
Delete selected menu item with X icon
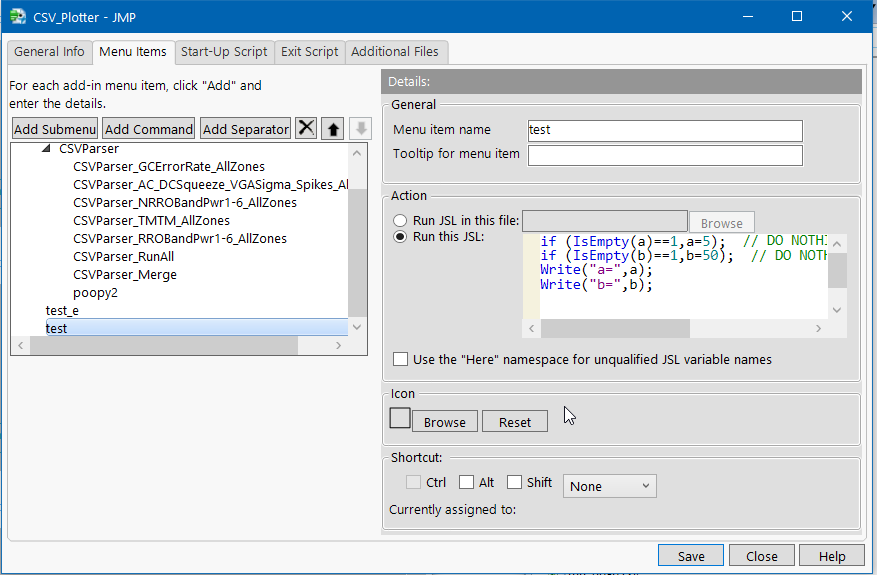point(306,129)
